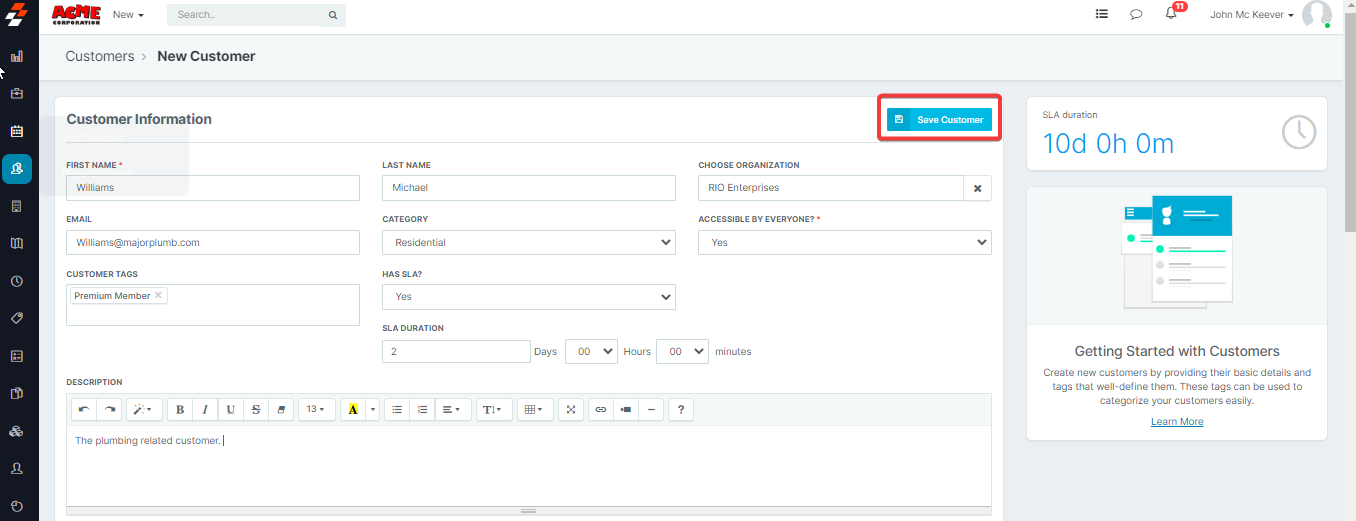Toggle italic formatting in description editor
Image resolution: width=1356 pixels, height=521 pixels.
[206, 409]
